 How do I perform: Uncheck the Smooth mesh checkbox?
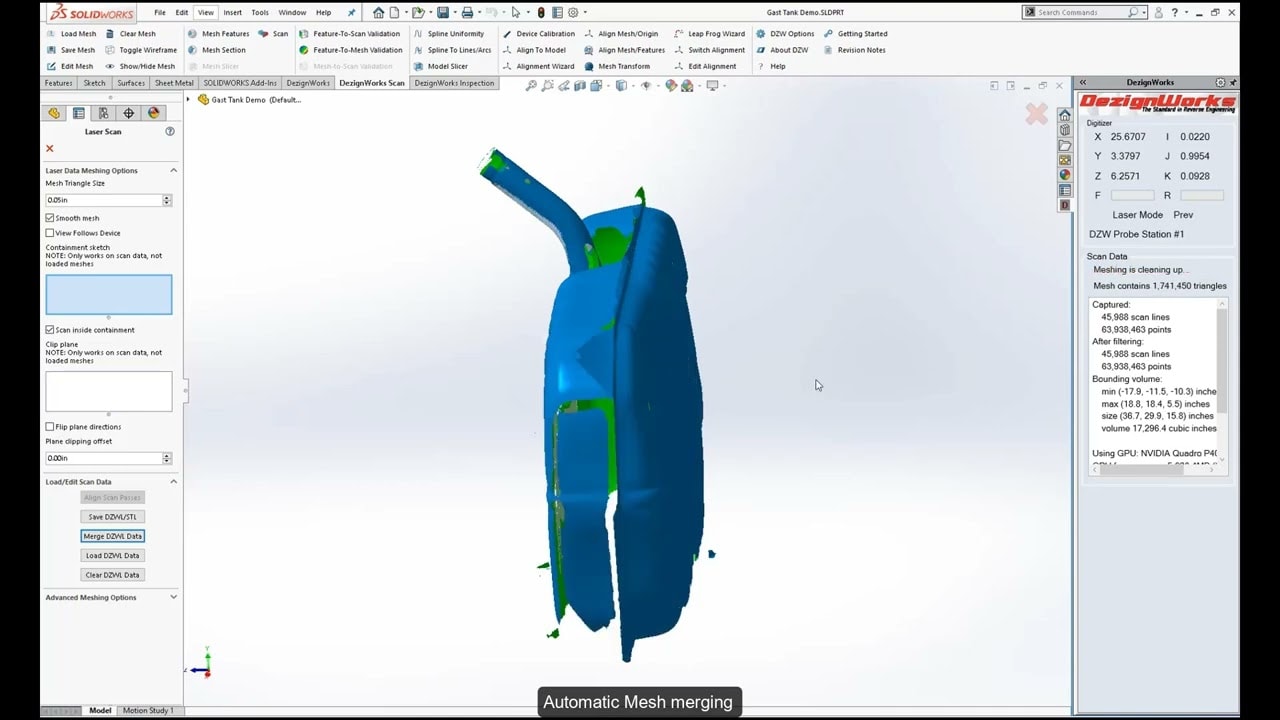tap(50, 218)
